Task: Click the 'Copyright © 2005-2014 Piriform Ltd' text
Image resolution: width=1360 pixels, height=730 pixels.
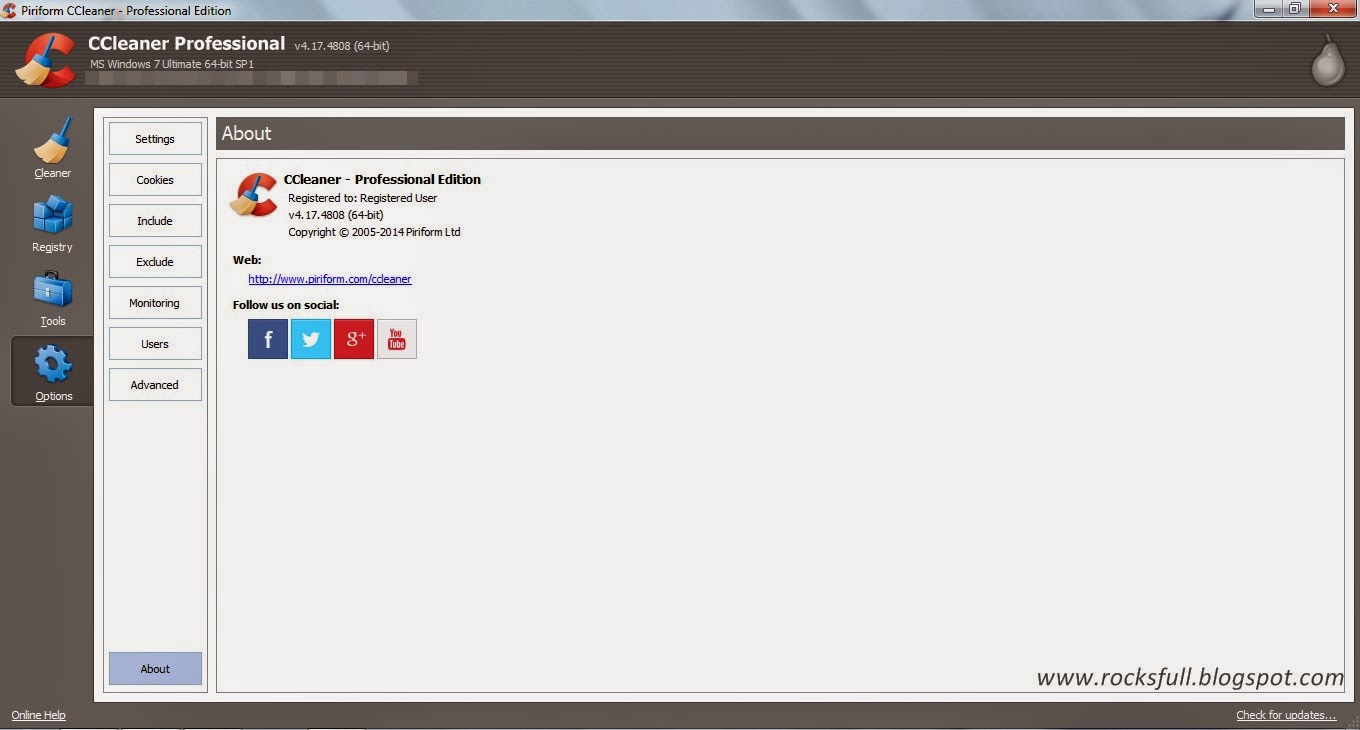Action: click(x=374, y=232)
